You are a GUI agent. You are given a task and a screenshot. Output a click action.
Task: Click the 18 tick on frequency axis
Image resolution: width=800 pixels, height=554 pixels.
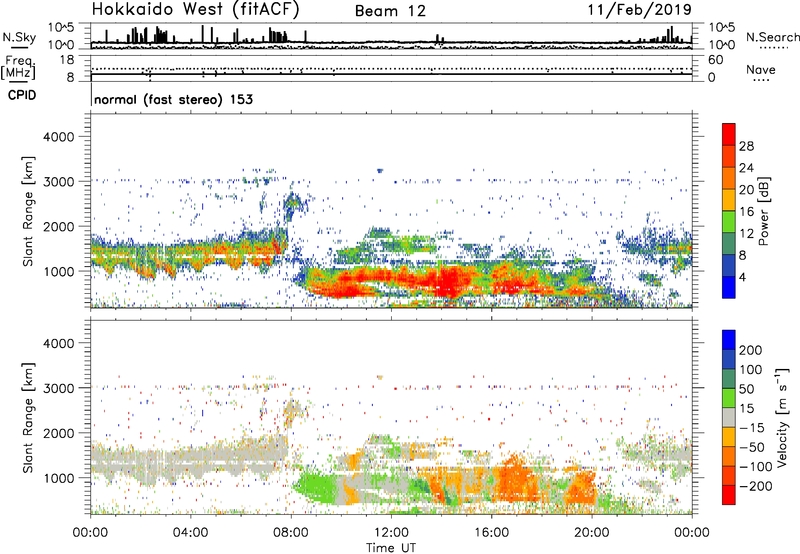point(67,60)
